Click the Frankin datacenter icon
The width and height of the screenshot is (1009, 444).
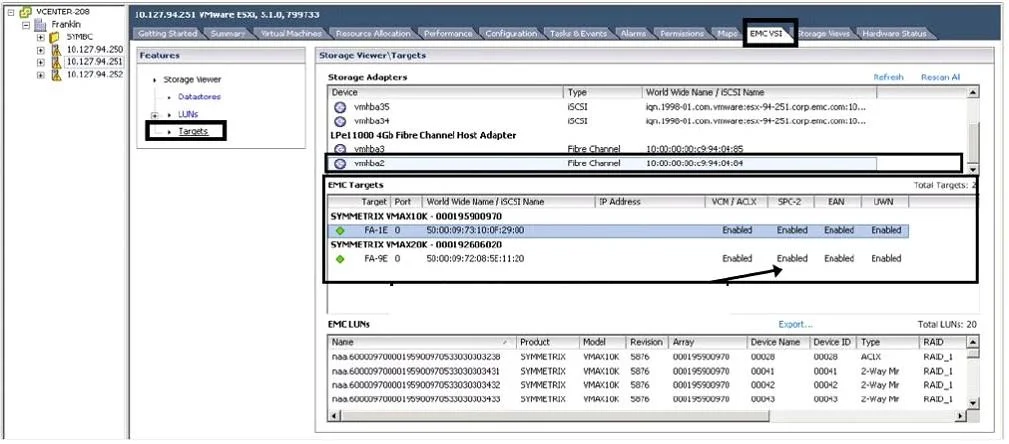pyautogui.click(x=40, y=24)
